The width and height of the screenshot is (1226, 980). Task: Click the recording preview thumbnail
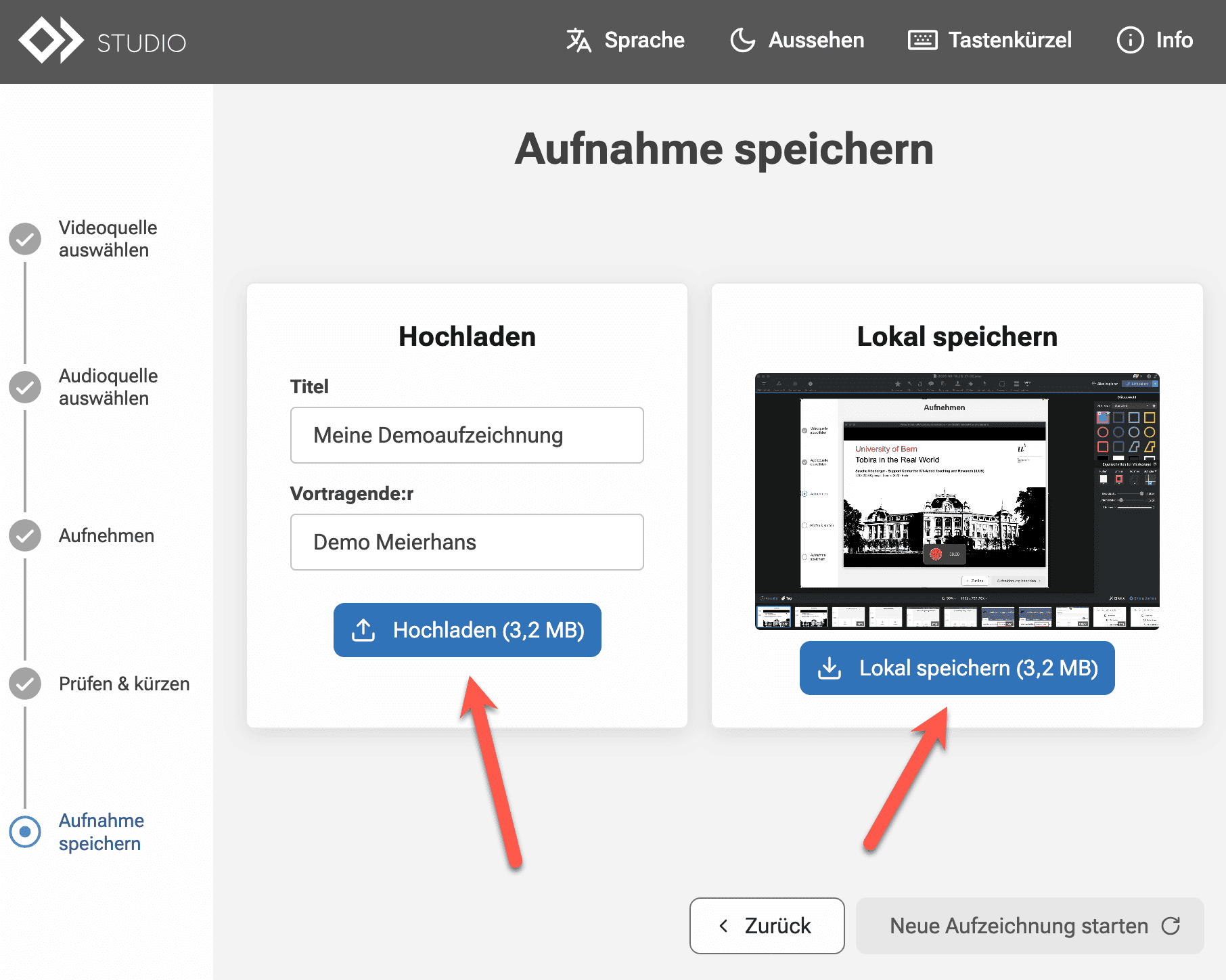957,501
